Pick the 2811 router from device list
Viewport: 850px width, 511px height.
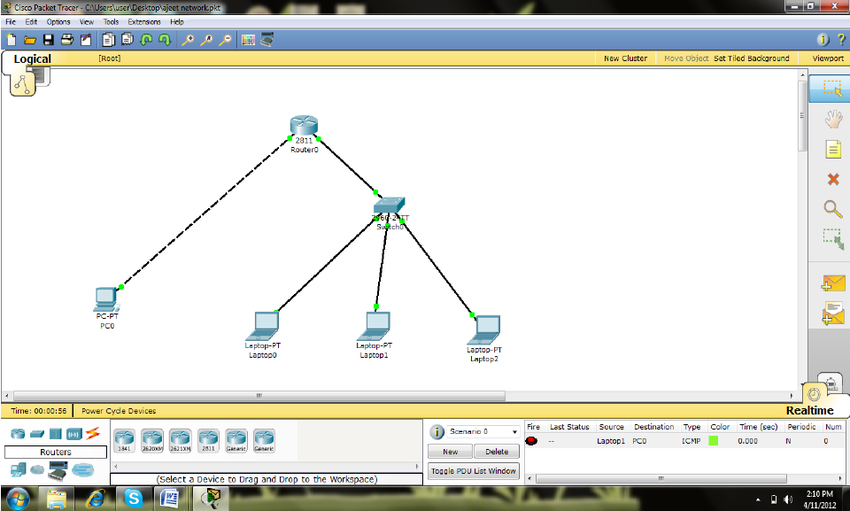click(208, 441)
